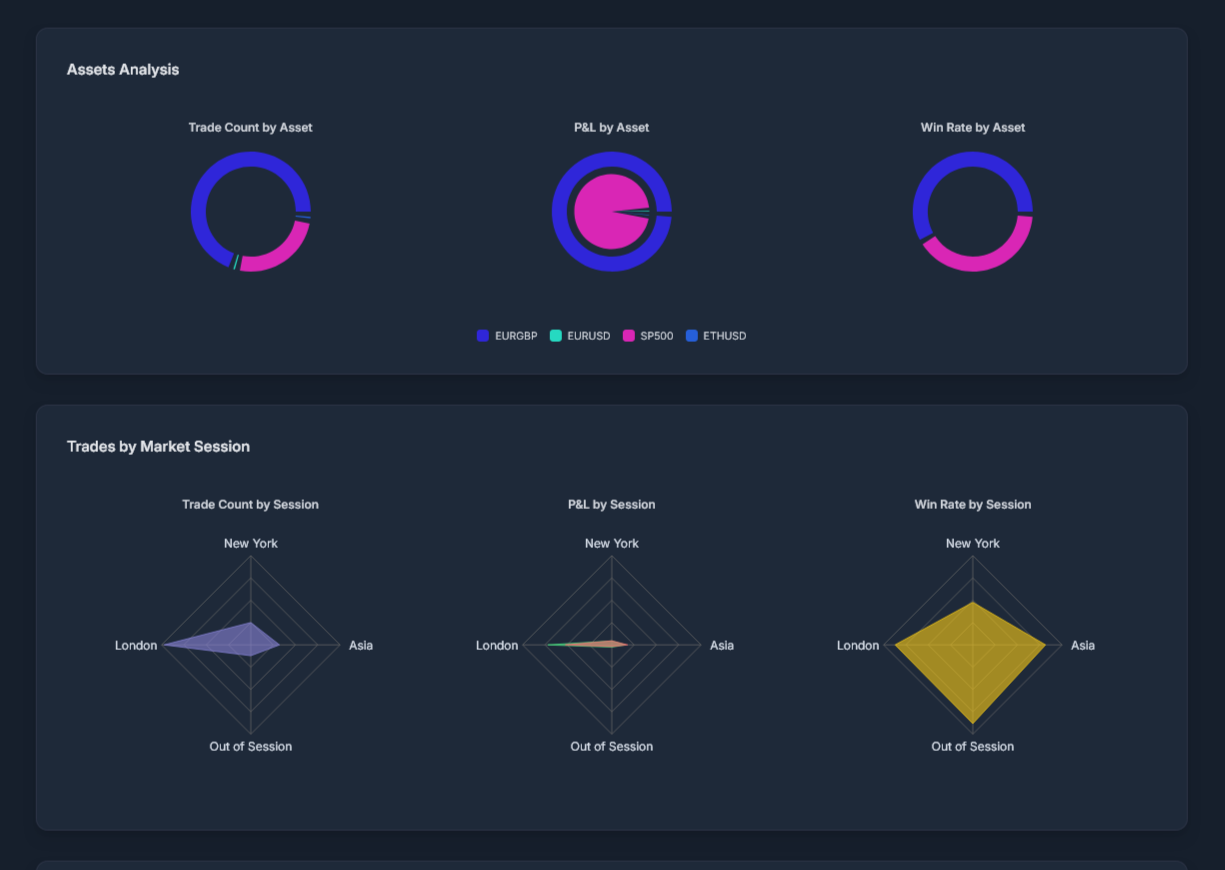Screen dimensions: 1225x870
Task: Click the Win Rate by Asset title
Action: coord(972,127)
